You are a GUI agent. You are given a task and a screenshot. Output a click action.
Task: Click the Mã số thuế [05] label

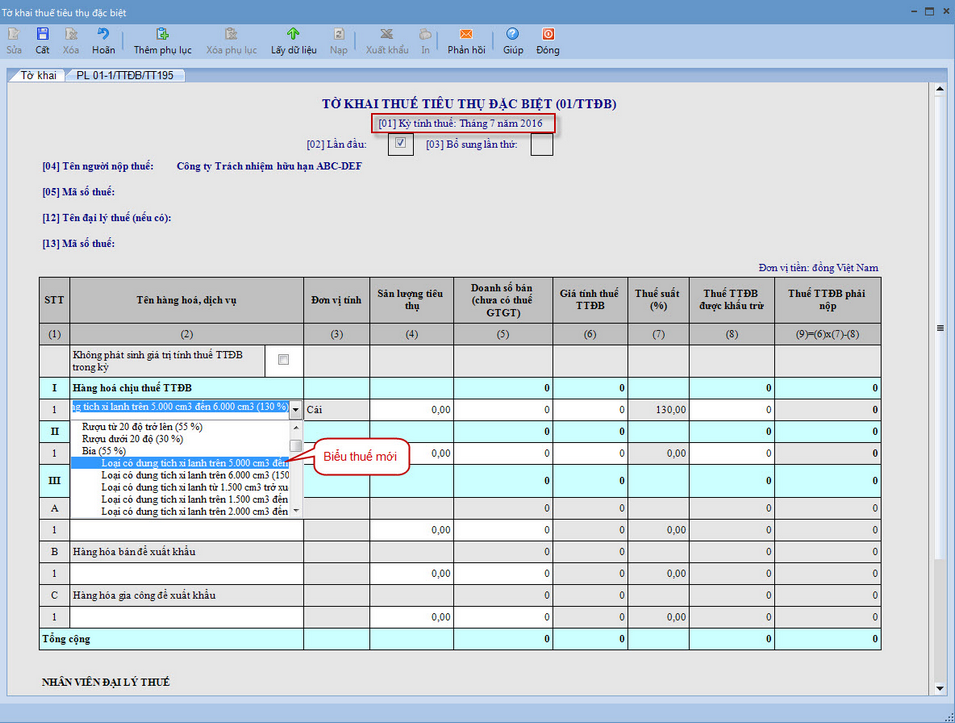[79, 192]
